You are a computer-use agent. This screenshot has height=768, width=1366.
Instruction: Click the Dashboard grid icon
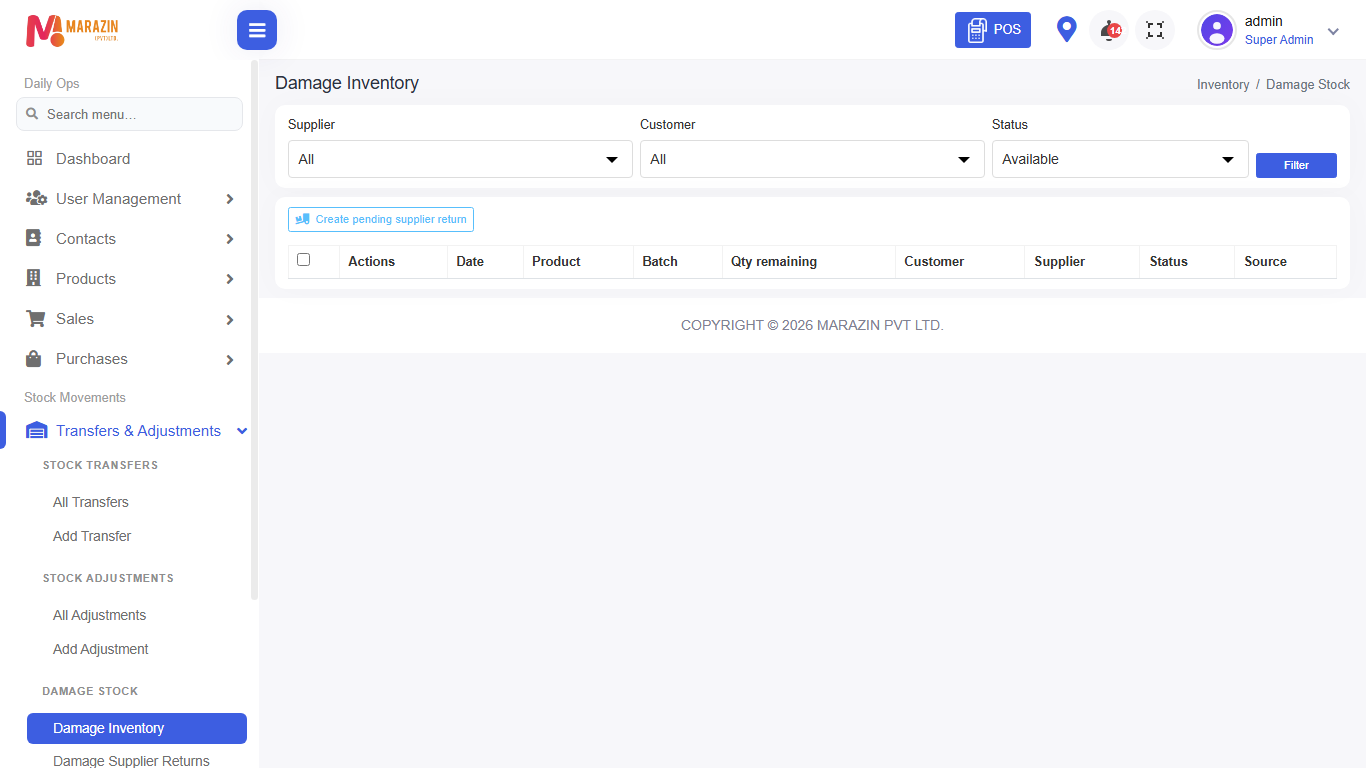pyautogui.click(x=35, y=158)
